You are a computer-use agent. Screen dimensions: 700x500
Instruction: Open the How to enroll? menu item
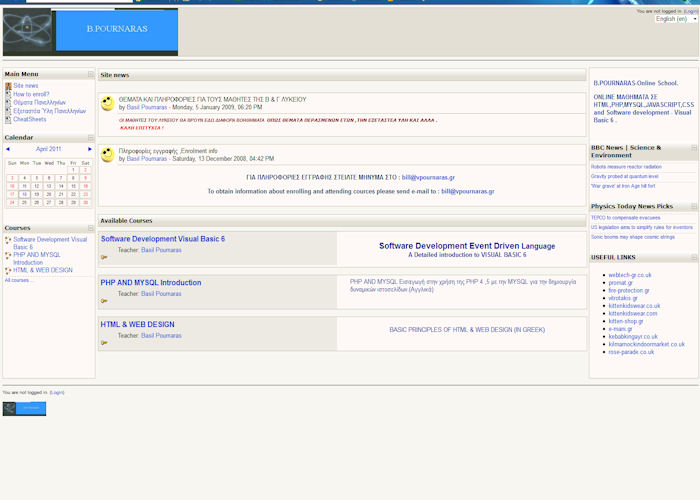click(x=31, y=94)
